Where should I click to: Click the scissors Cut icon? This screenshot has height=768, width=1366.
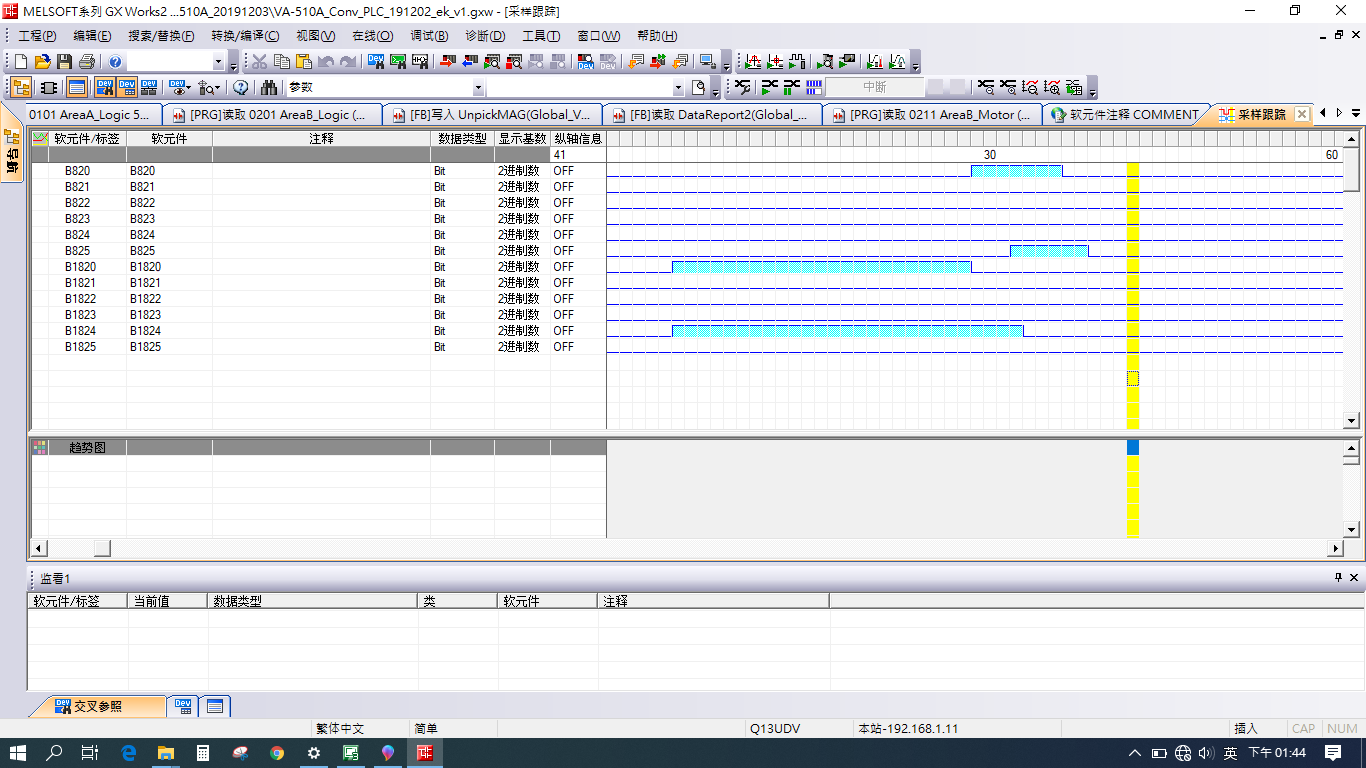click(259, 62)
